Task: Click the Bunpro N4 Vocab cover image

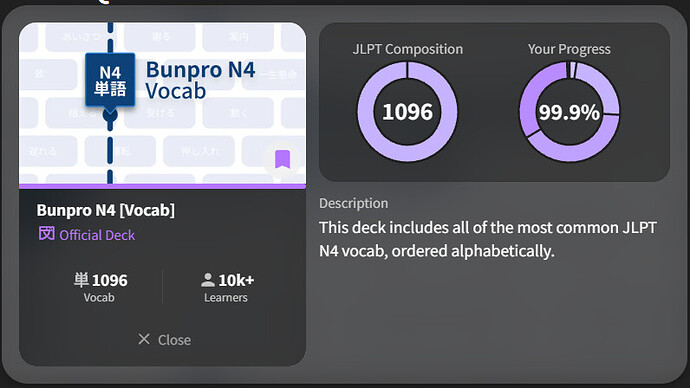Action: (162, 103)
